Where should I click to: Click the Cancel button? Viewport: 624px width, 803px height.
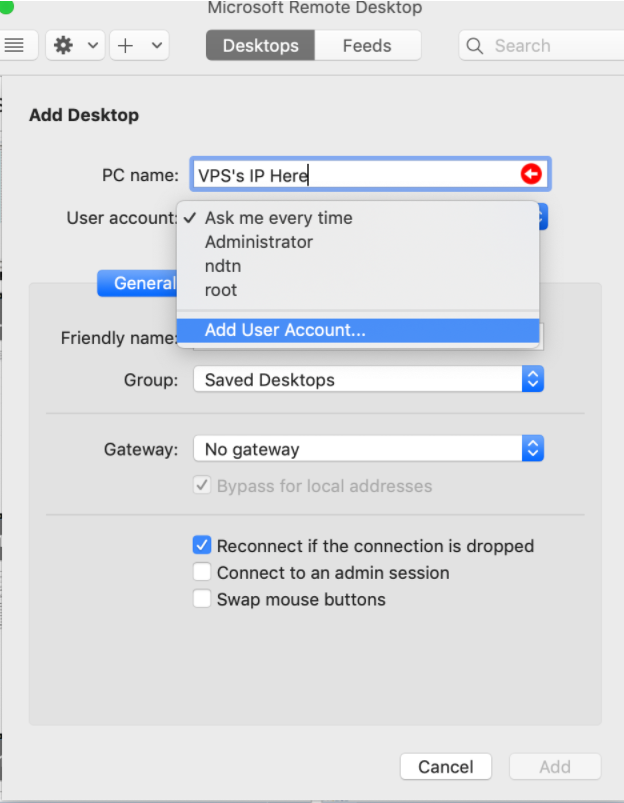click(x=445, y=767)
